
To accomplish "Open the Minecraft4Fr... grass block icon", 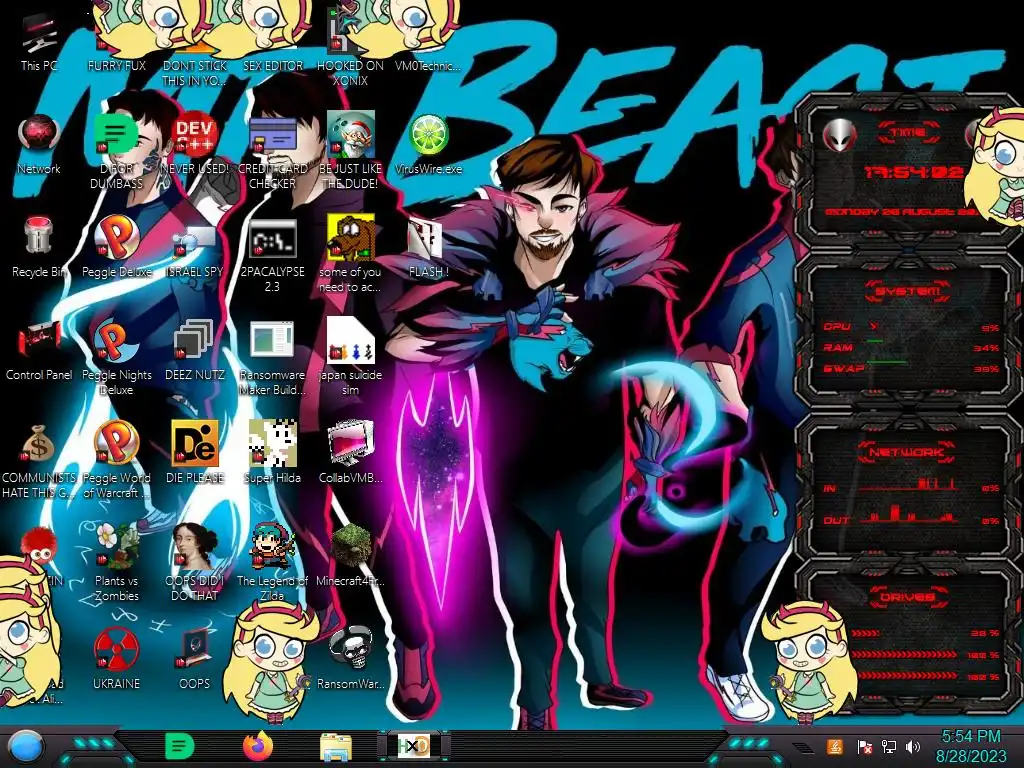I will [x=350, y=556].
